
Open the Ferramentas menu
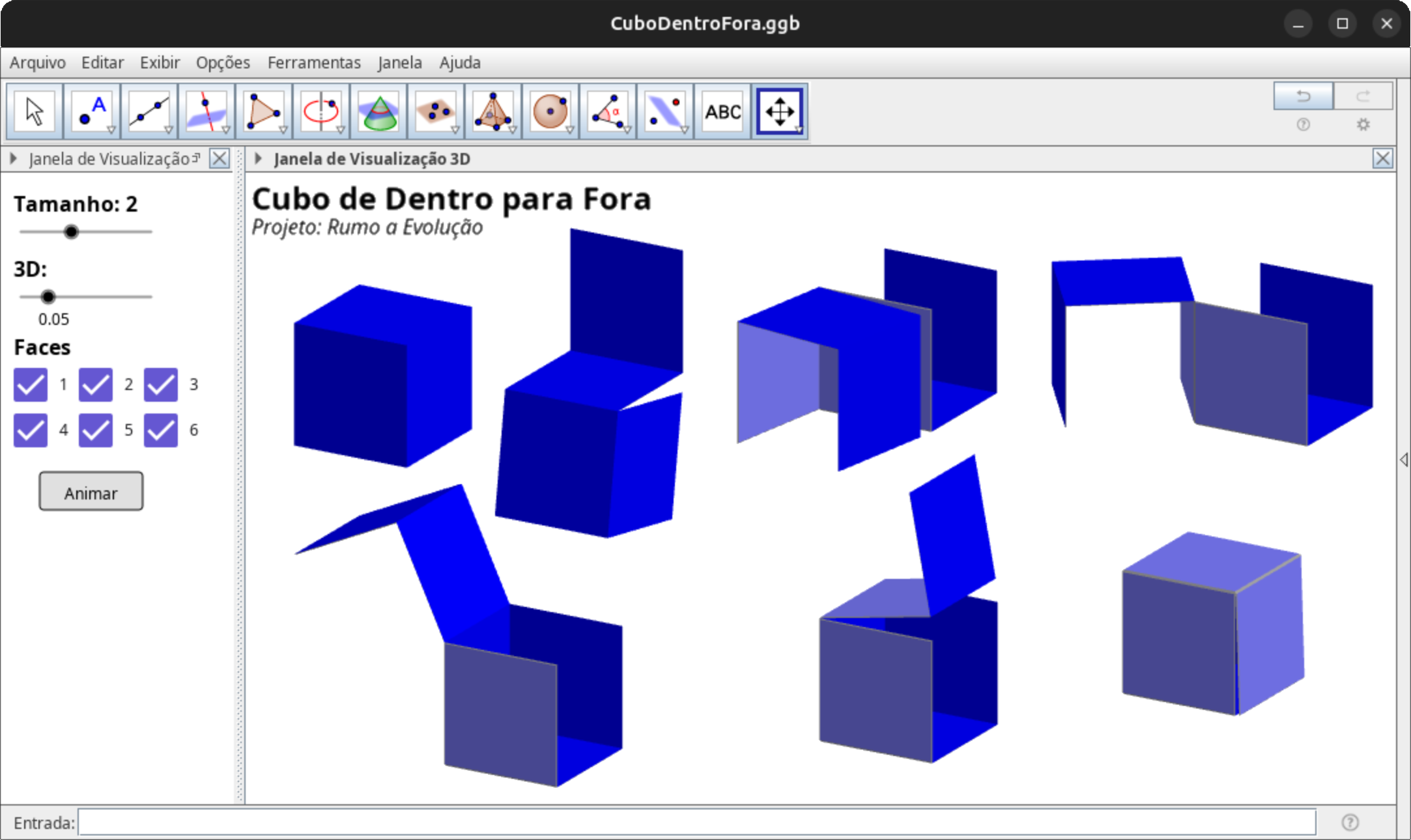[313, 63]
